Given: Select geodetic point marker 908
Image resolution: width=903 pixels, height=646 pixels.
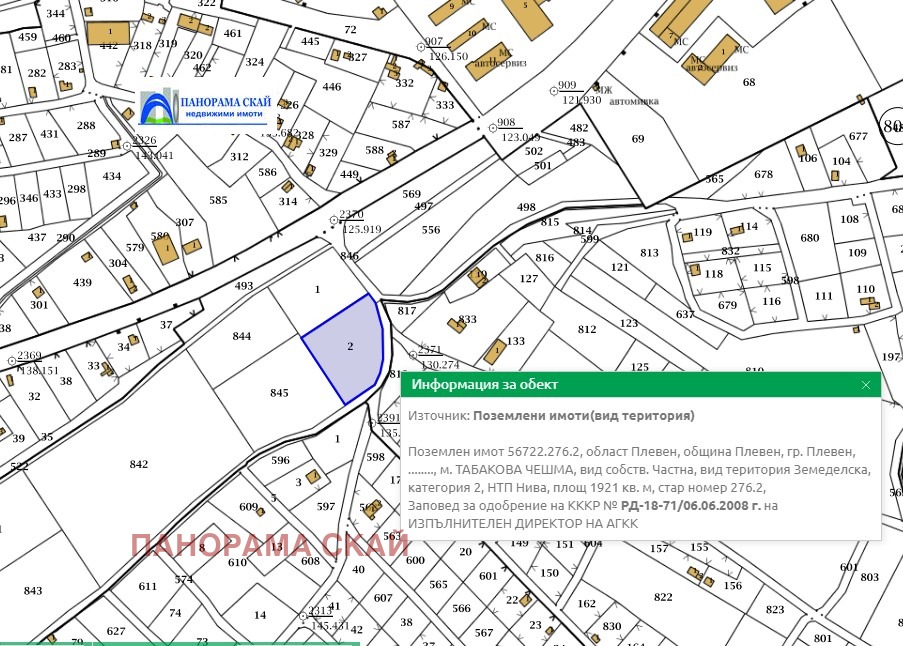Looking at the screenshot, I should coord(491,128).
